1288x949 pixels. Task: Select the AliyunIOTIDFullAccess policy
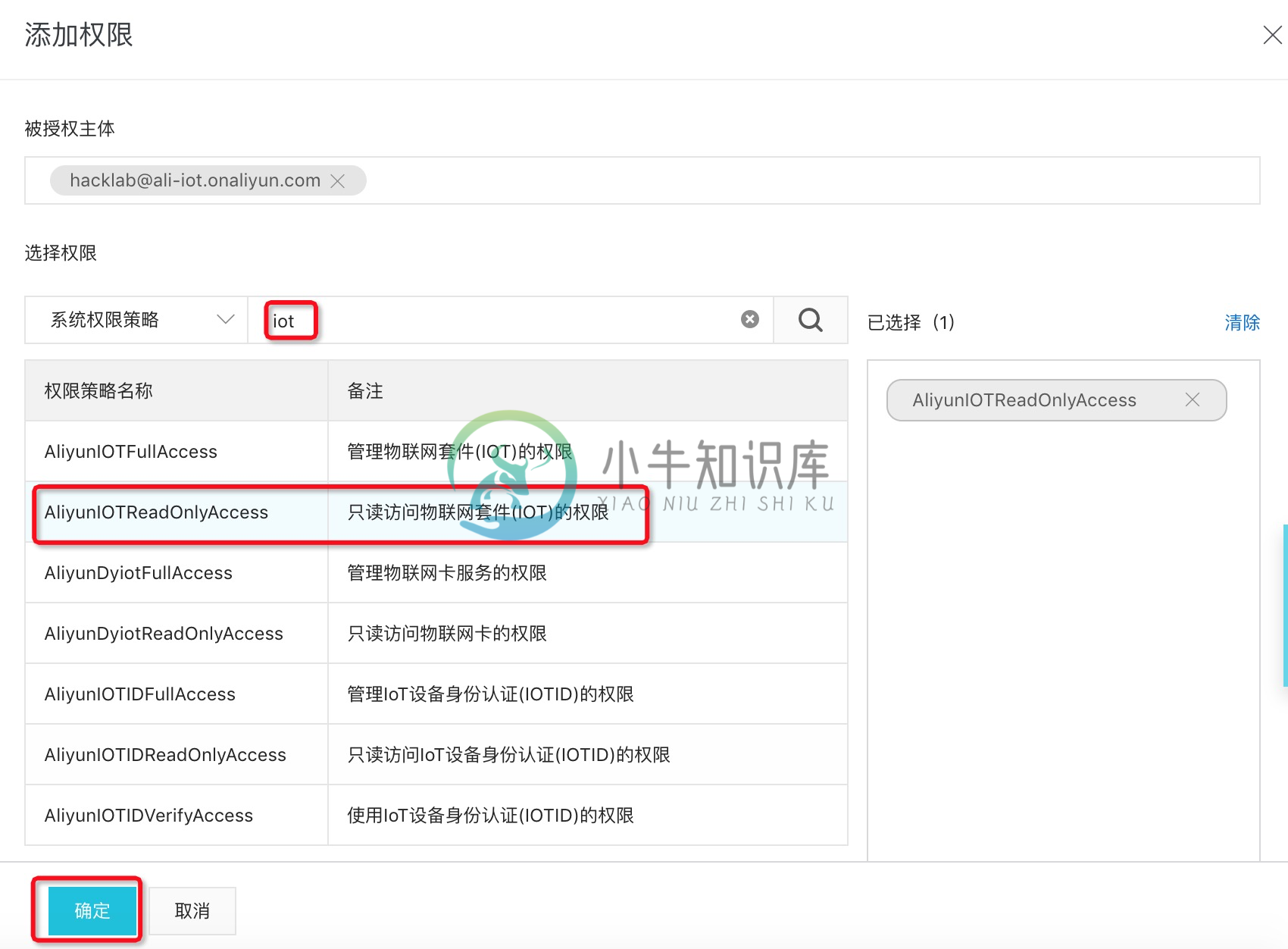point(436,694)
